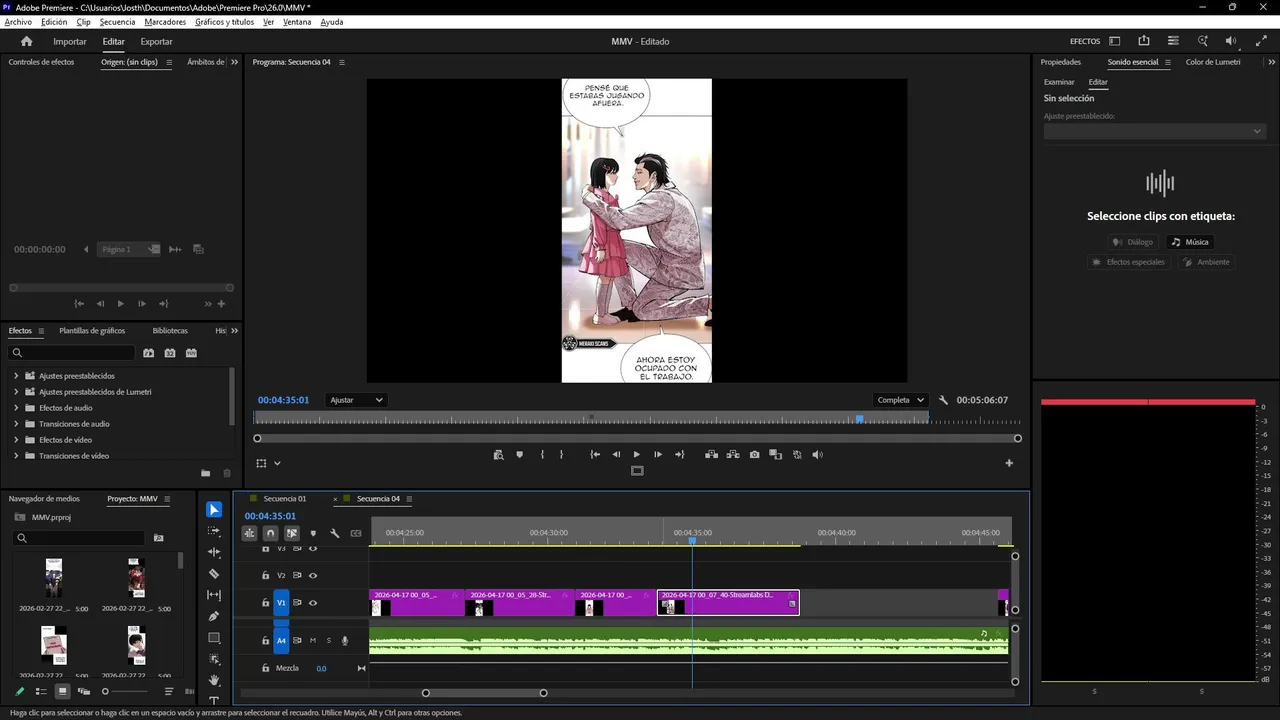Open the Completa playback resolution dropdown
1280x720 pixels.
pyautogui.click(x=900, y=400)
